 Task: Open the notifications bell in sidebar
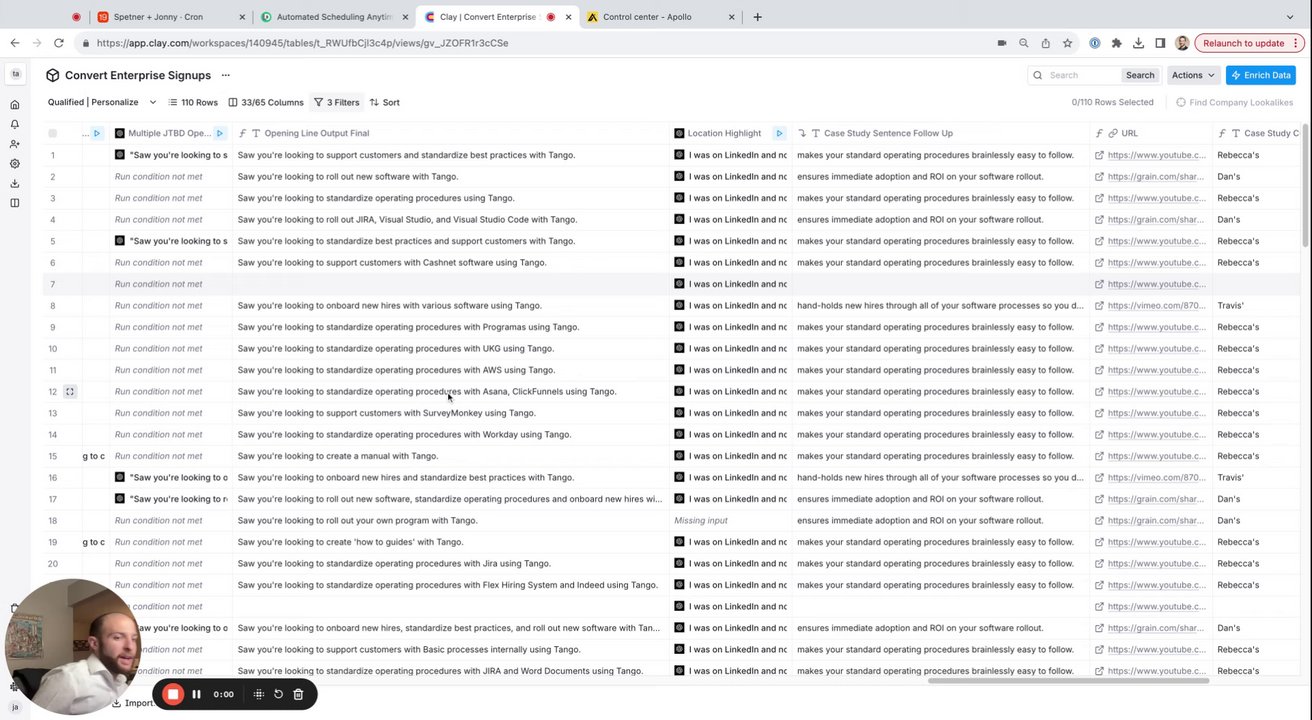pos(15,124)
